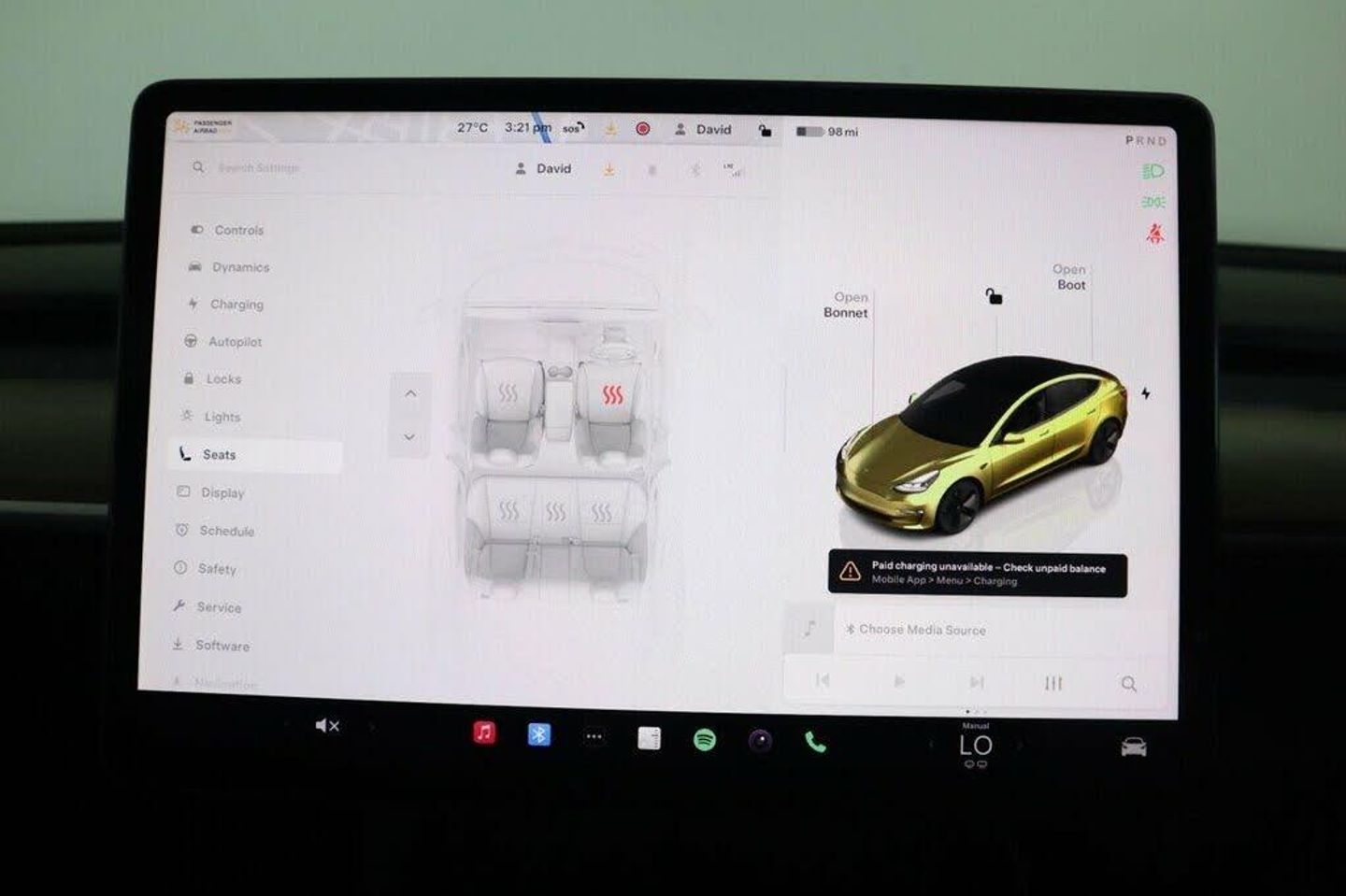Tap the orange download icon in settings header
The image size is (1346, 896).
pos(609,169)
